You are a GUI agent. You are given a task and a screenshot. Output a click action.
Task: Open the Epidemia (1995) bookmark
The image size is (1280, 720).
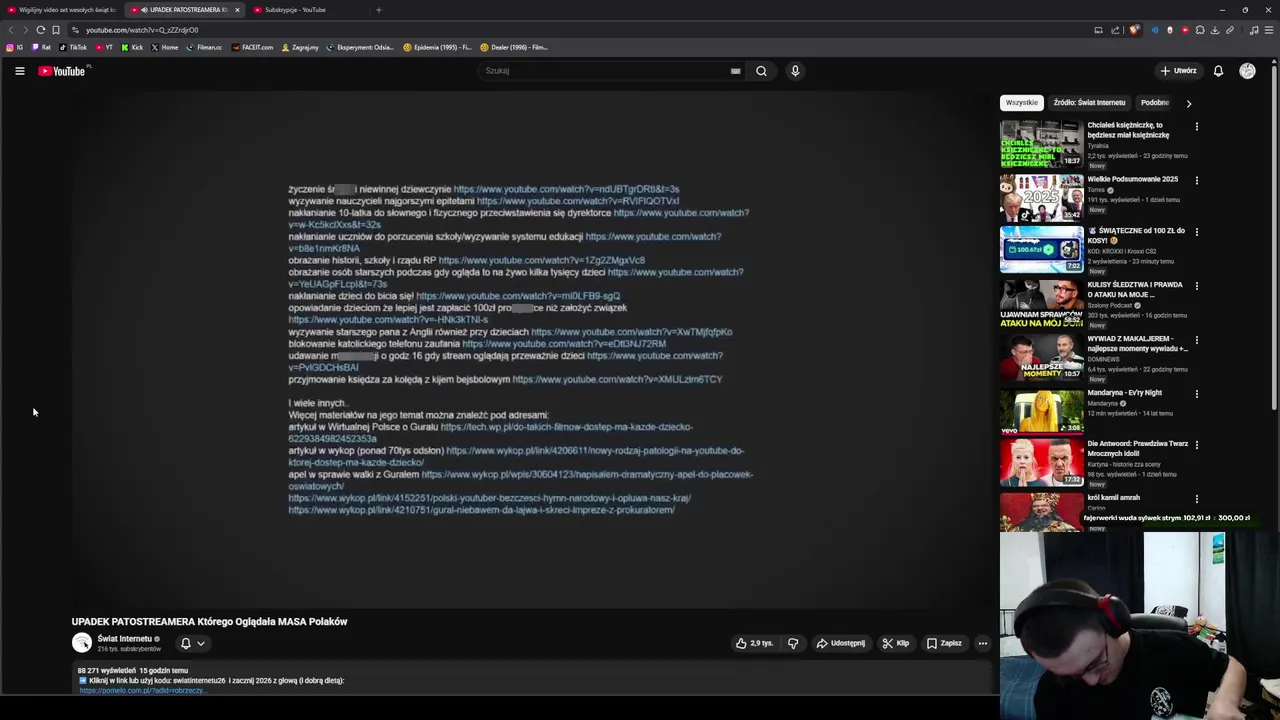coord(437,47)
